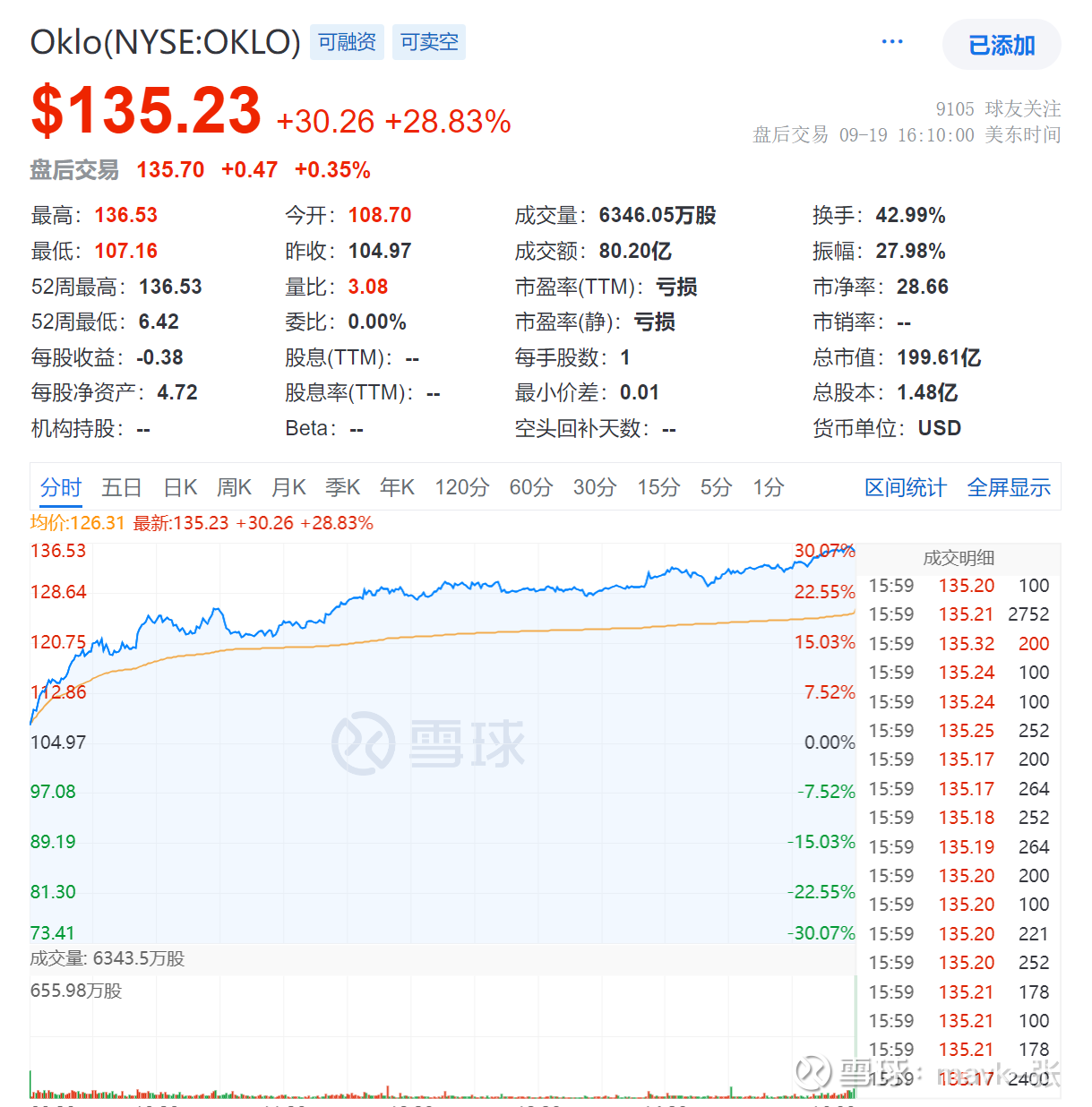This screenshot has height=1107, width=1092.
Task: Click the 135.19 trade row price
Action: 967,847
